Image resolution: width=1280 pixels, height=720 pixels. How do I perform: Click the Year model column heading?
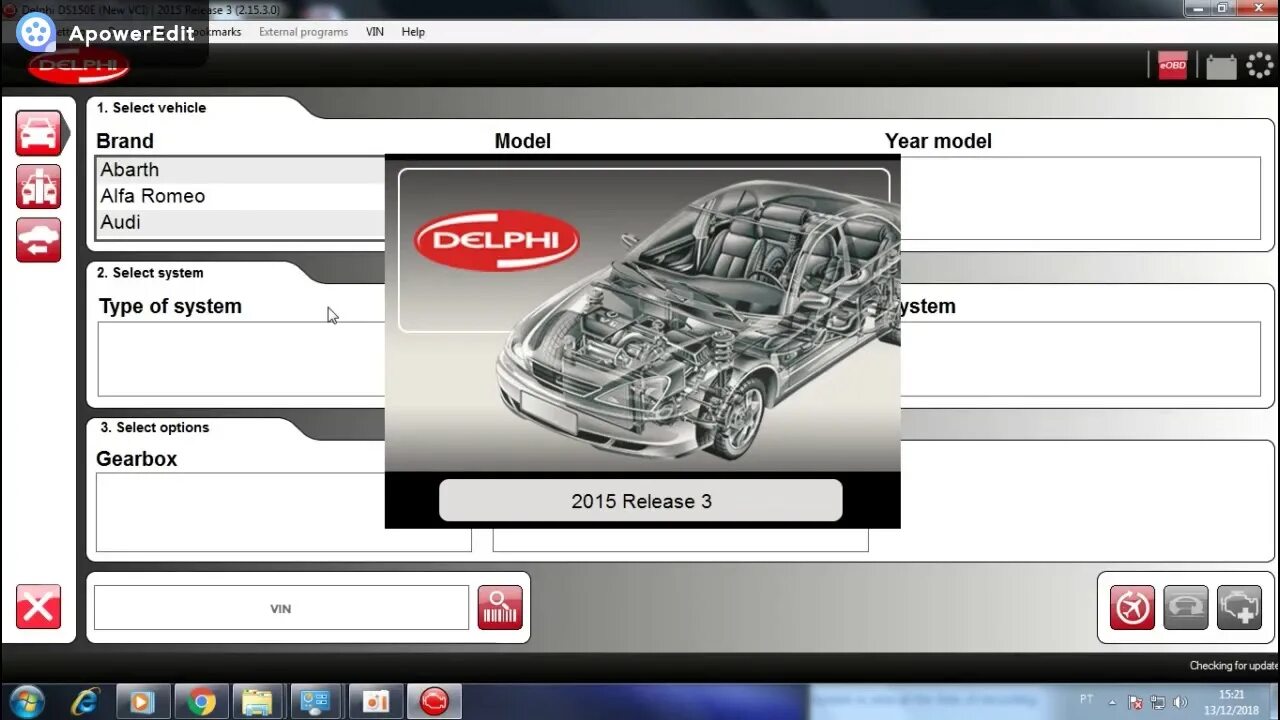click(x=938, y=141)
